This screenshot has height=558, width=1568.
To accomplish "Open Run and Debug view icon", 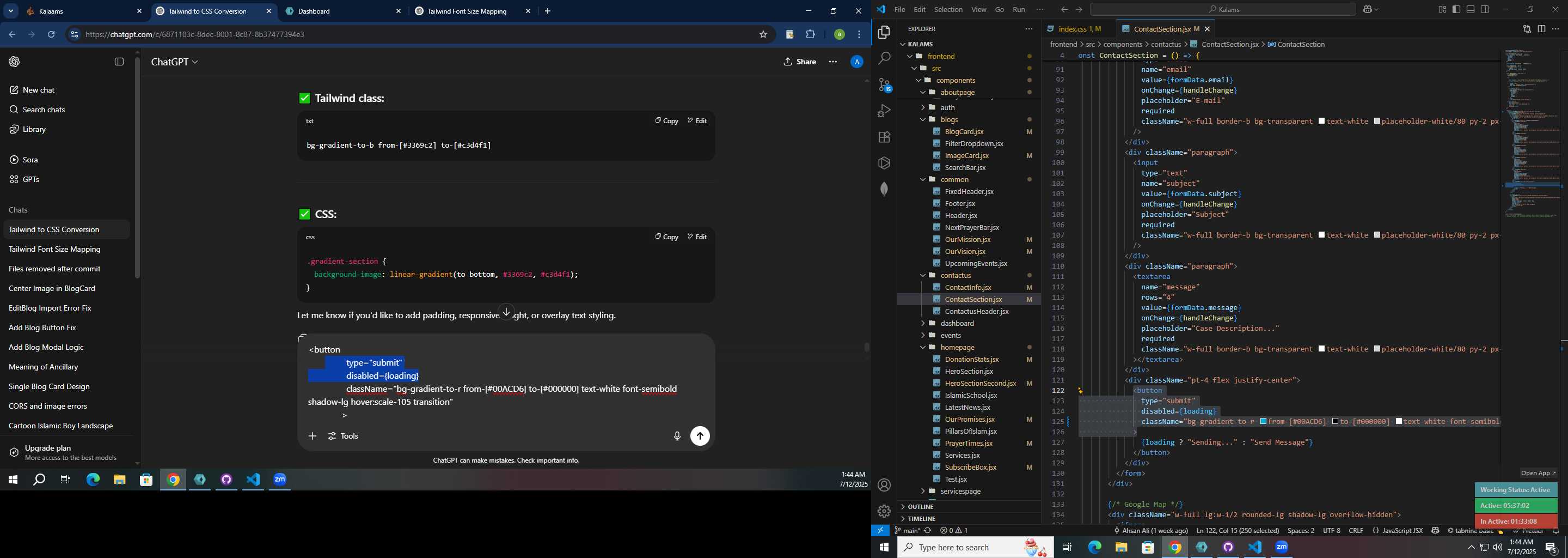I will point(884,111).
